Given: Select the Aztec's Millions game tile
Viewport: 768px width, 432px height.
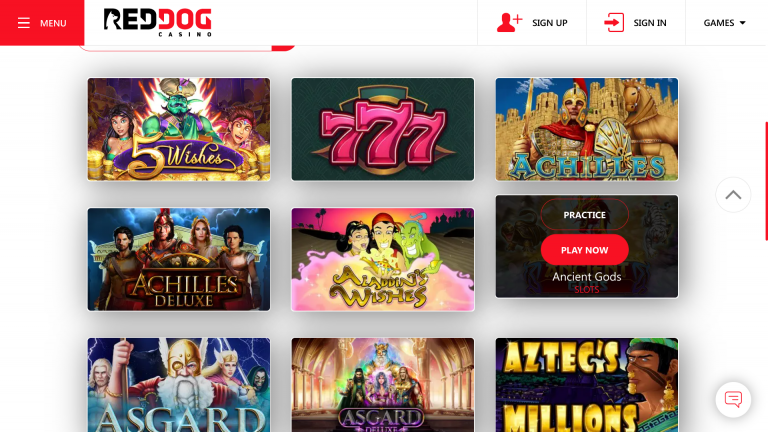Looking at the screenshot, I should click(587, 384).
